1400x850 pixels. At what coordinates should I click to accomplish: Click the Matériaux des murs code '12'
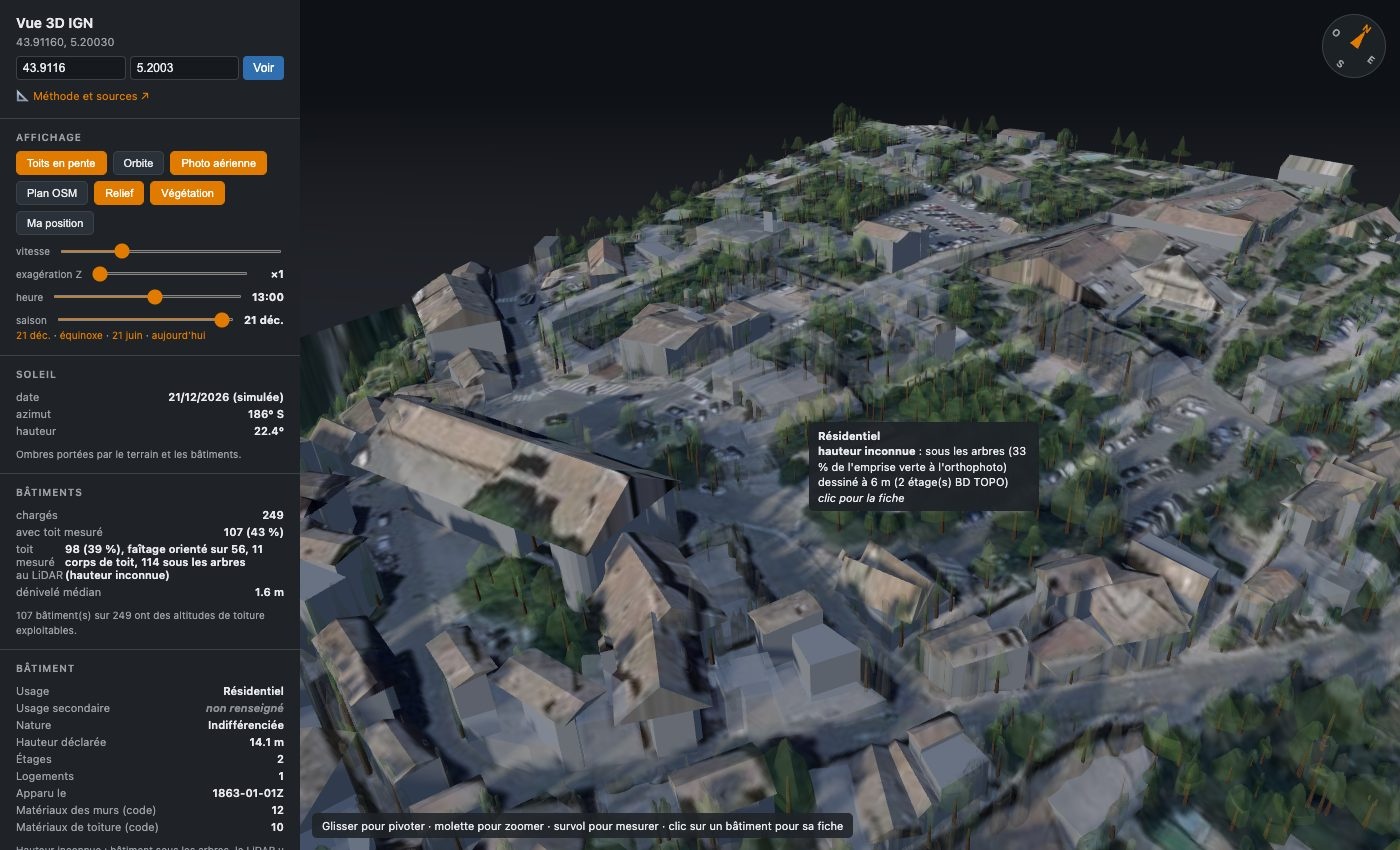pos(278,810)
